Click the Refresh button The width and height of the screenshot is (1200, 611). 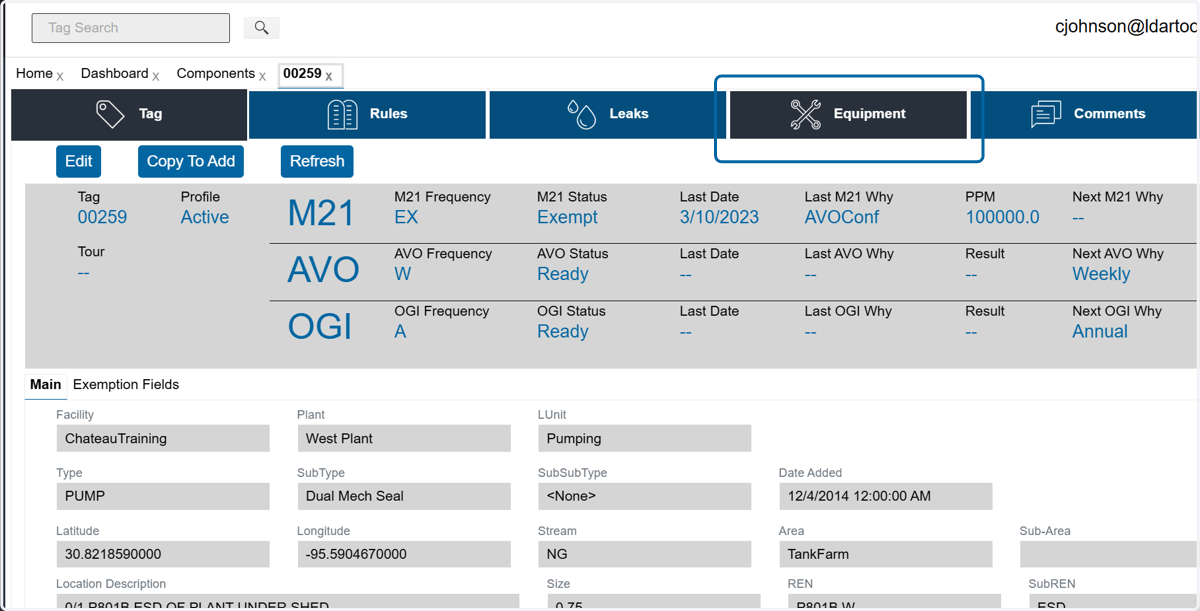[x=317, y=161]
